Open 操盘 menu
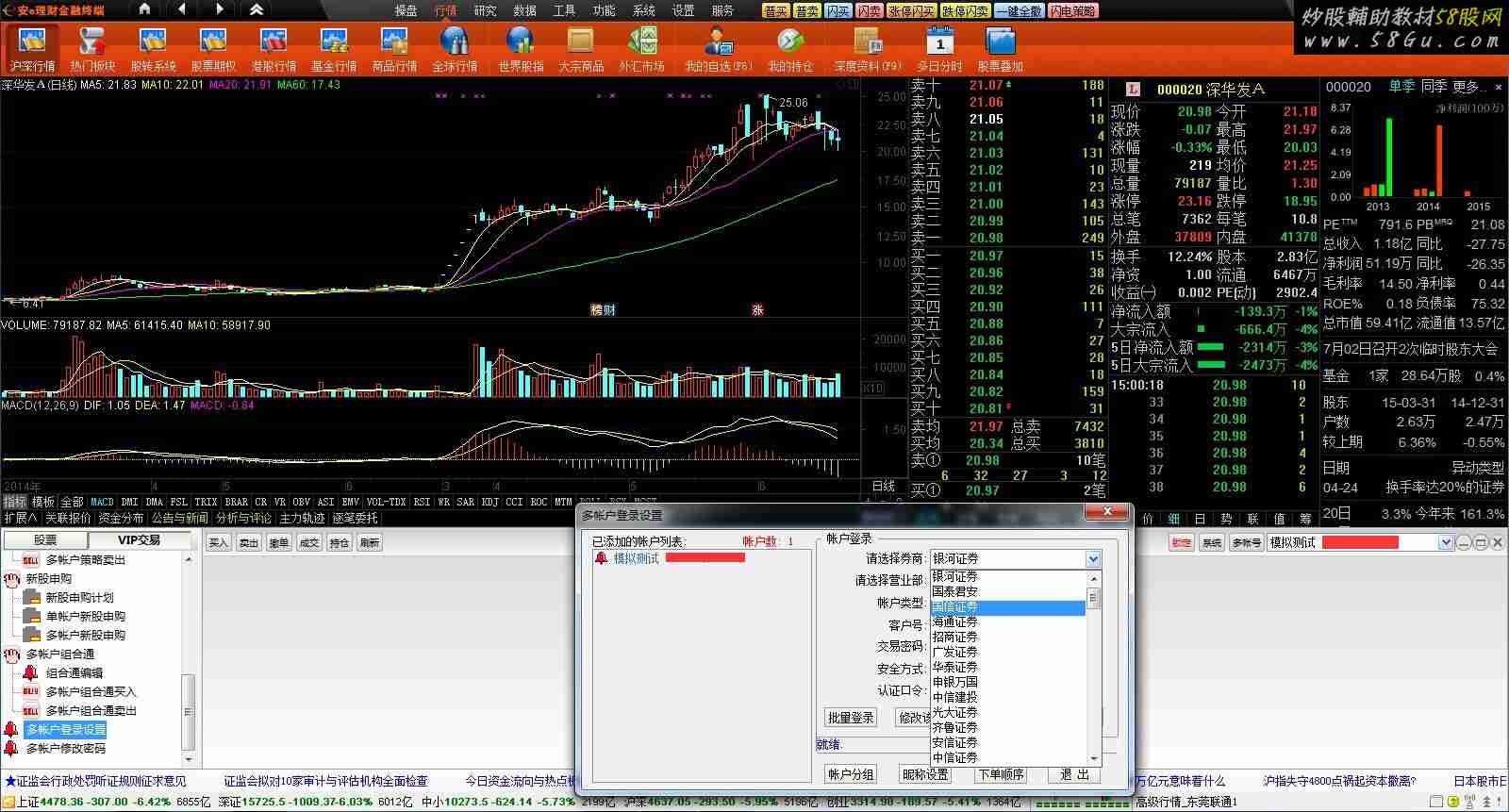This screenshot has height=812, width=1509. pos(406,10)
